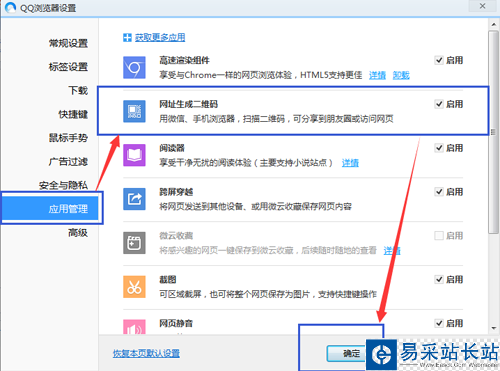
Task: Toggle 启用 checkbox for 跨屏穿越
Action: 439,192
